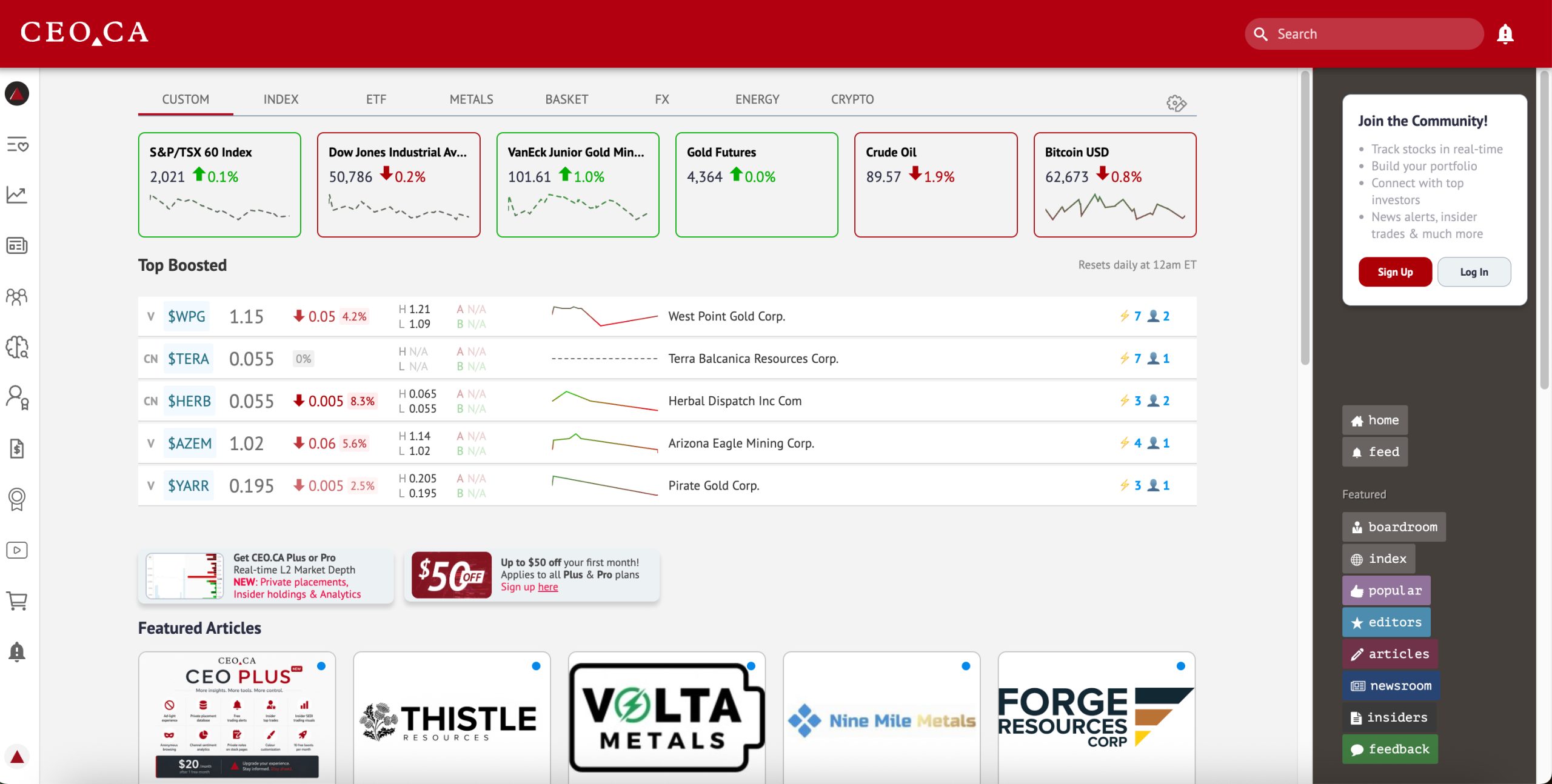The width and height of the screenshot is (1552, 784).
Task: Open the Nine Mile Metals featured article
Action: [881, 718]
